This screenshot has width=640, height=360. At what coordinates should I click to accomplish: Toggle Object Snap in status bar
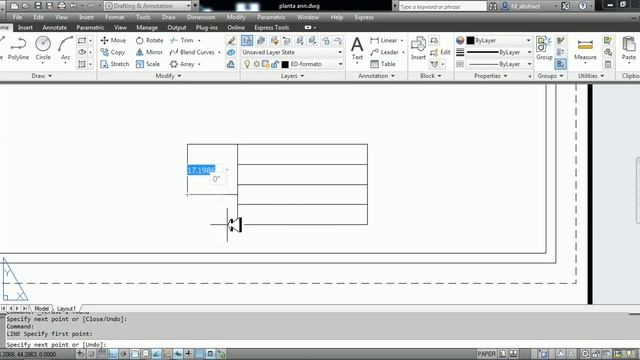134,354
